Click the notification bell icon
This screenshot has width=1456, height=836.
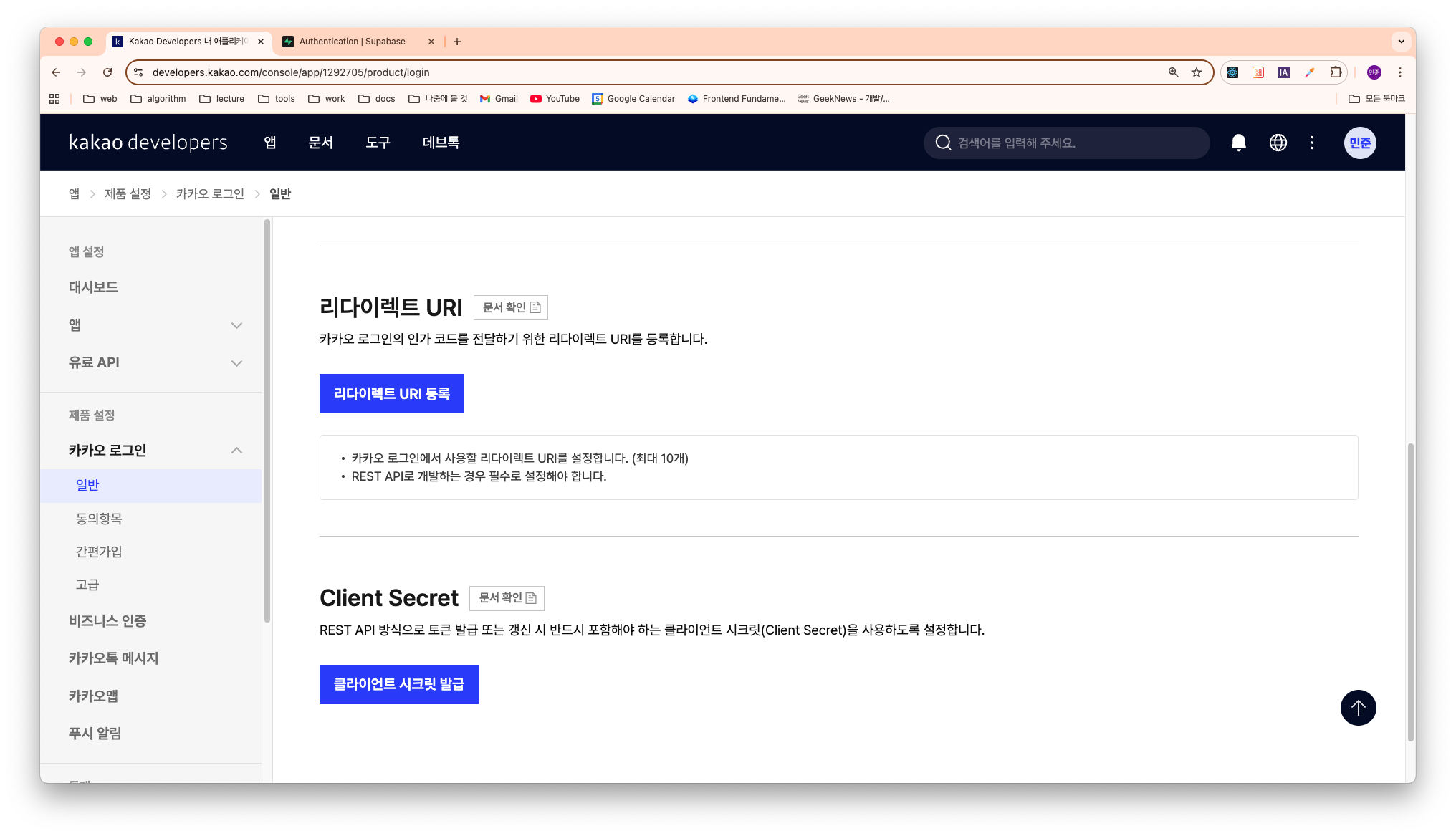1238,143
